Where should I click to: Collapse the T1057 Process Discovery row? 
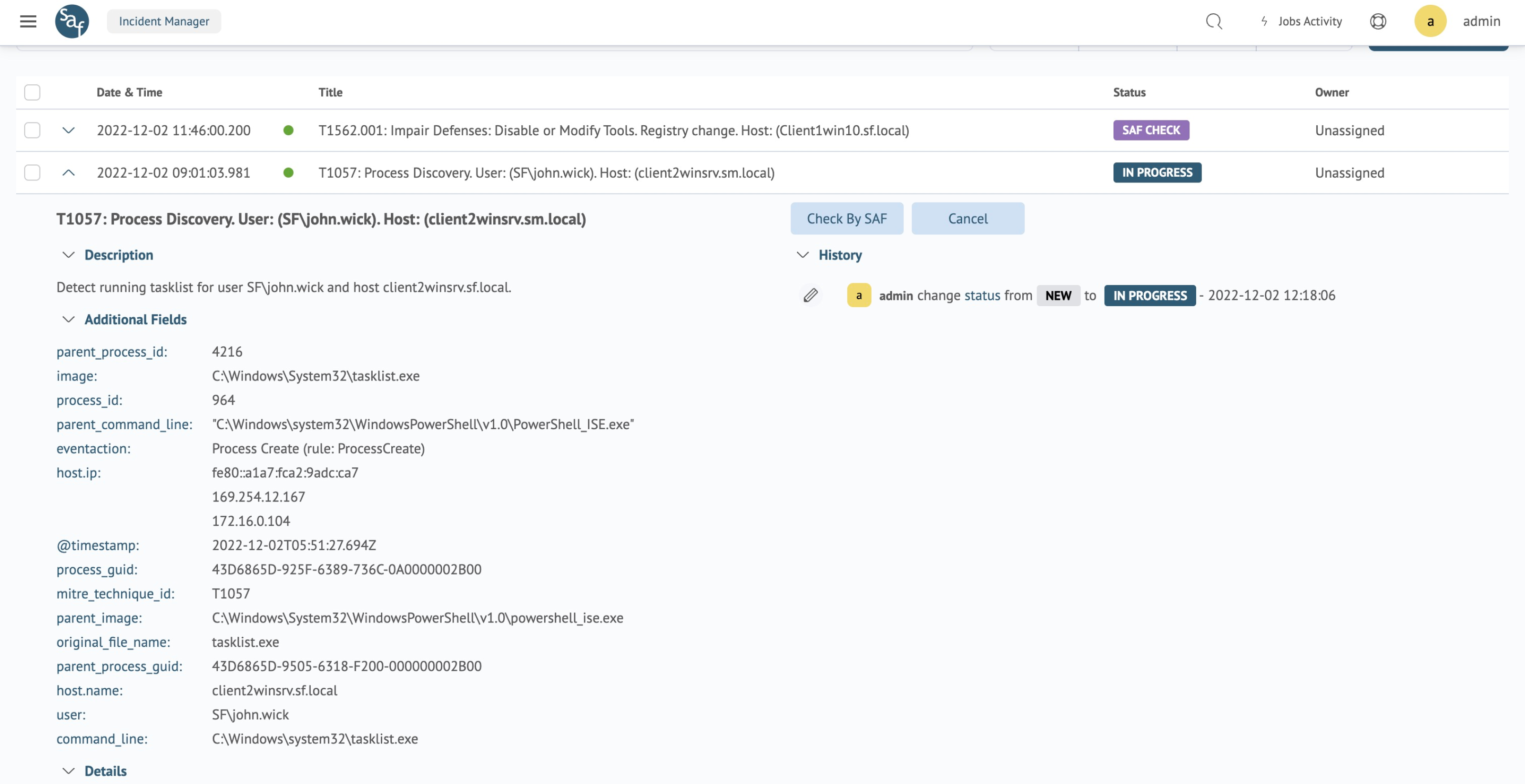(x=69, y=173)
